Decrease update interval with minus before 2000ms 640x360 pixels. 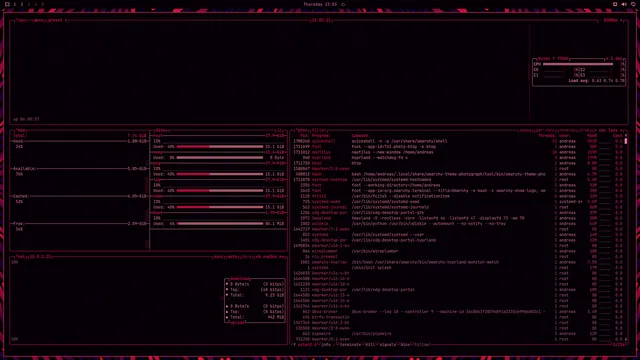coord(600,20)
